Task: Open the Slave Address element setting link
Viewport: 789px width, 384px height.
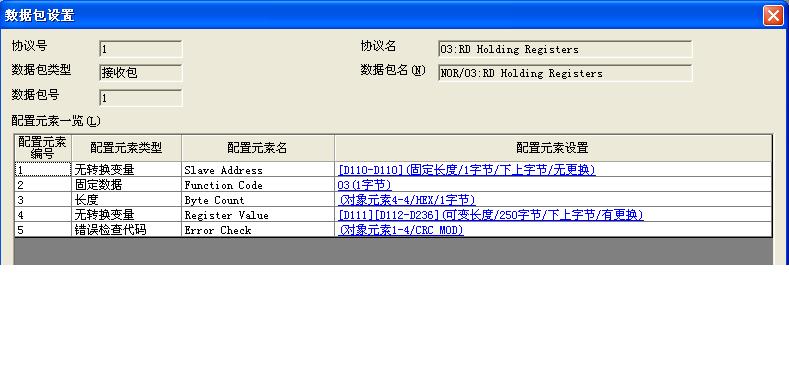Action: point(467,170)
